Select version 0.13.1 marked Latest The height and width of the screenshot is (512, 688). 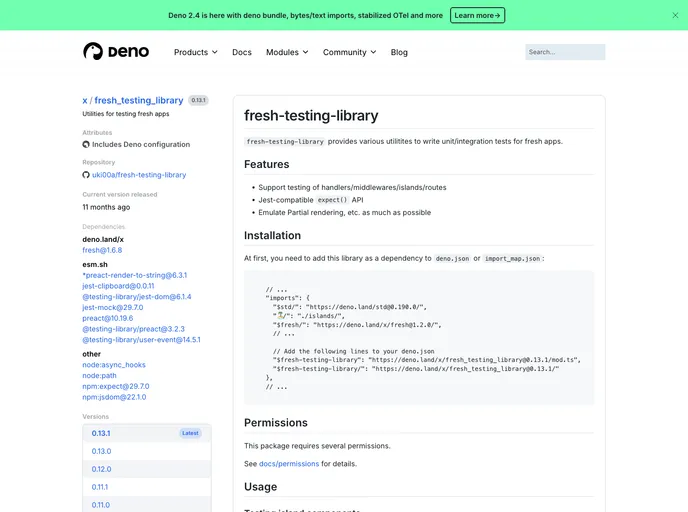(147, 433)
